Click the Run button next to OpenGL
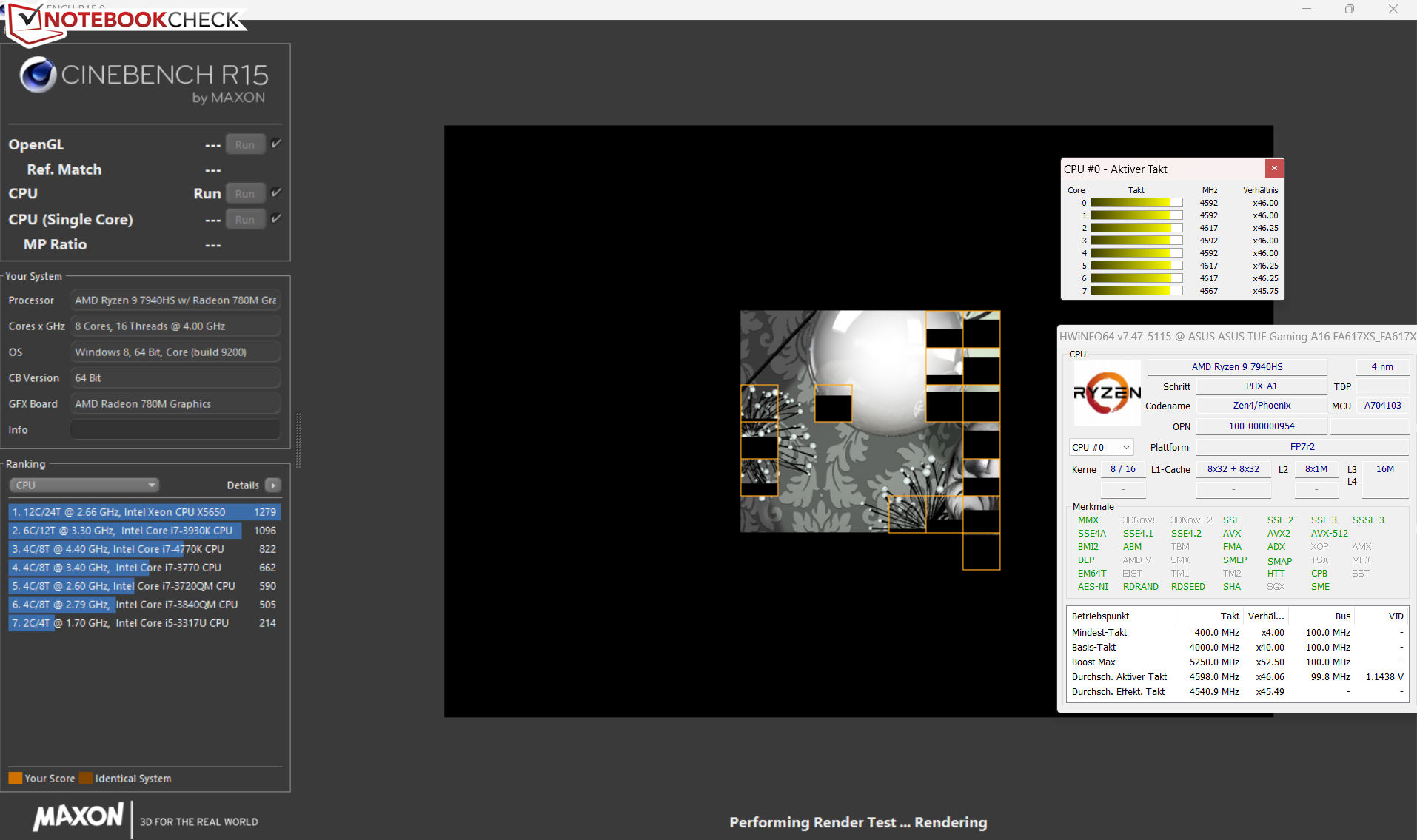Image resolution: width=1417 pixels, height=840 pixels. 245,145
